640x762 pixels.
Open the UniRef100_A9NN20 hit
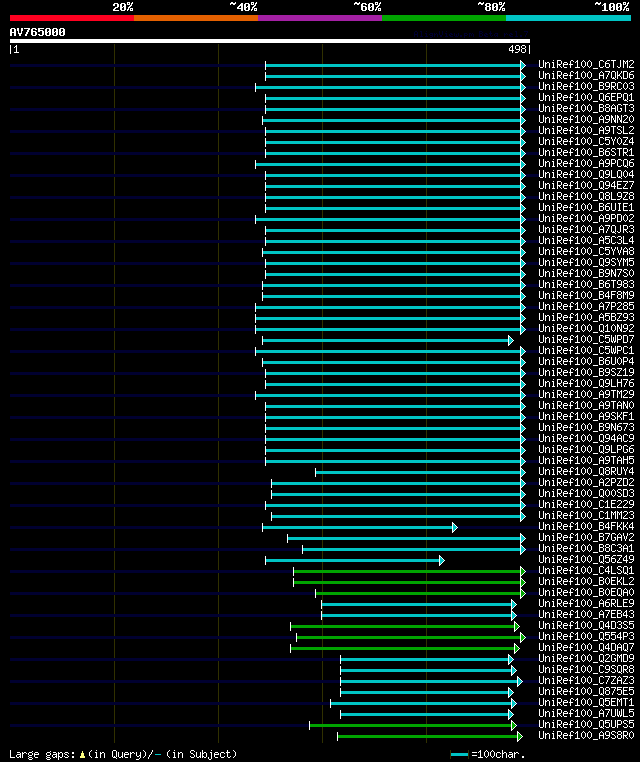(586, 119)
